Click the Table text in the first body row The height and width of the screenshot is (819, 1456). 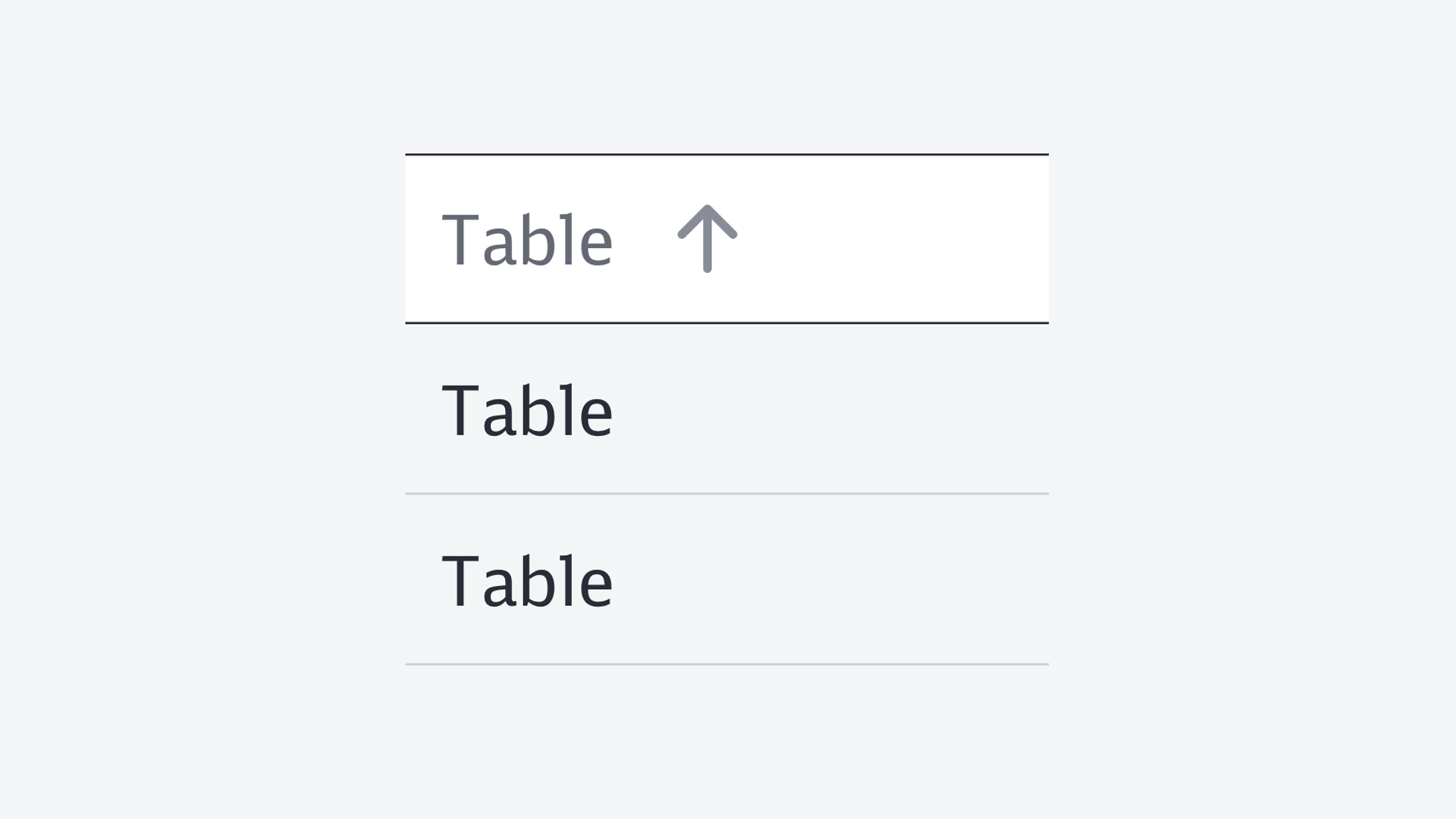[527, 410]
